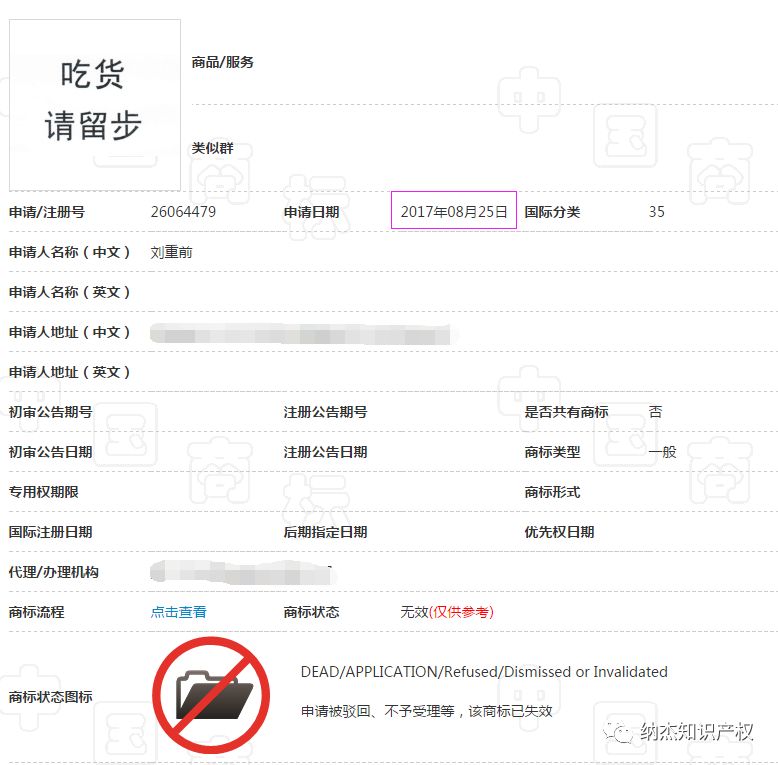
Task: Click the 注册公告期号 label
Action: pos(325,412)
